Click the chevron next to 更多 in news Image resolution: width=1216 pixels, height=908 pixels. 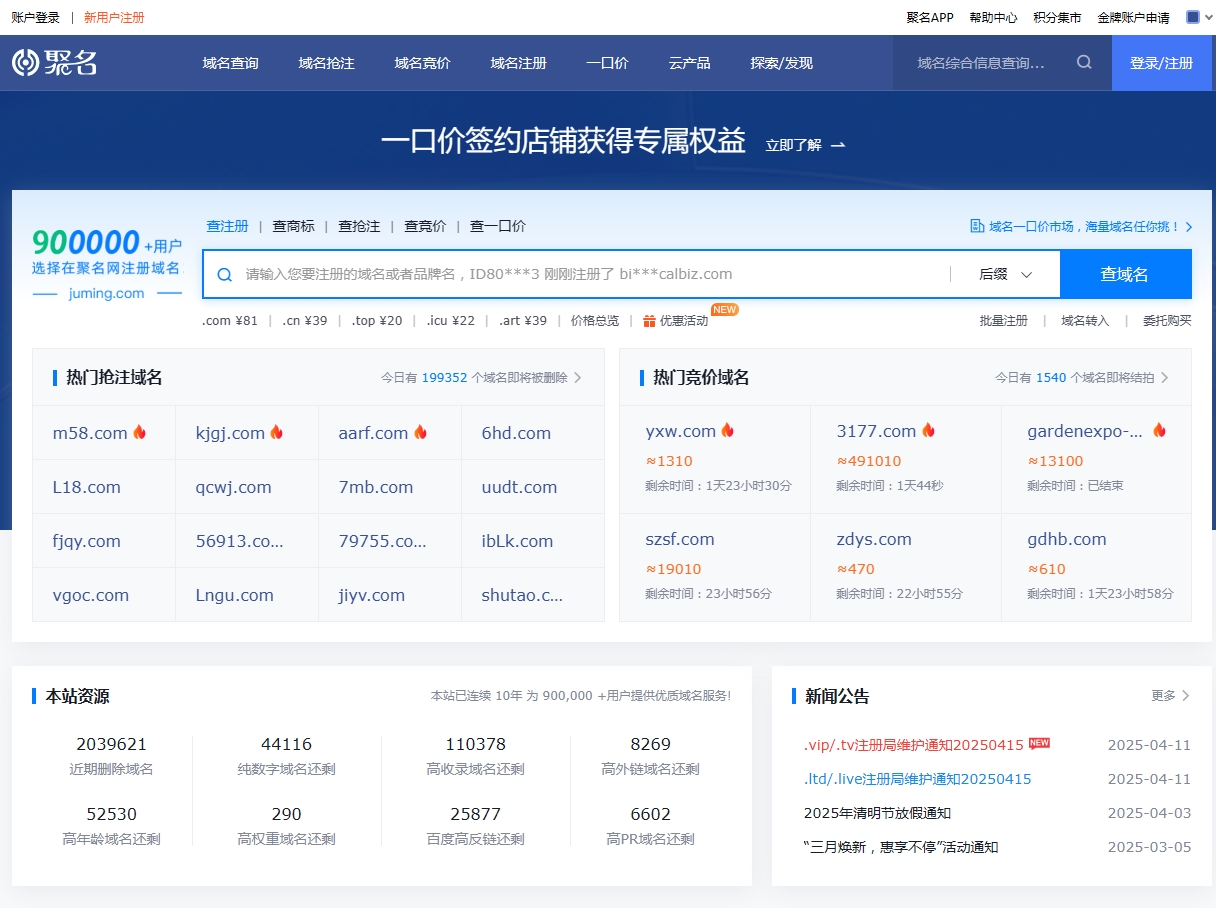[1186, 695]
